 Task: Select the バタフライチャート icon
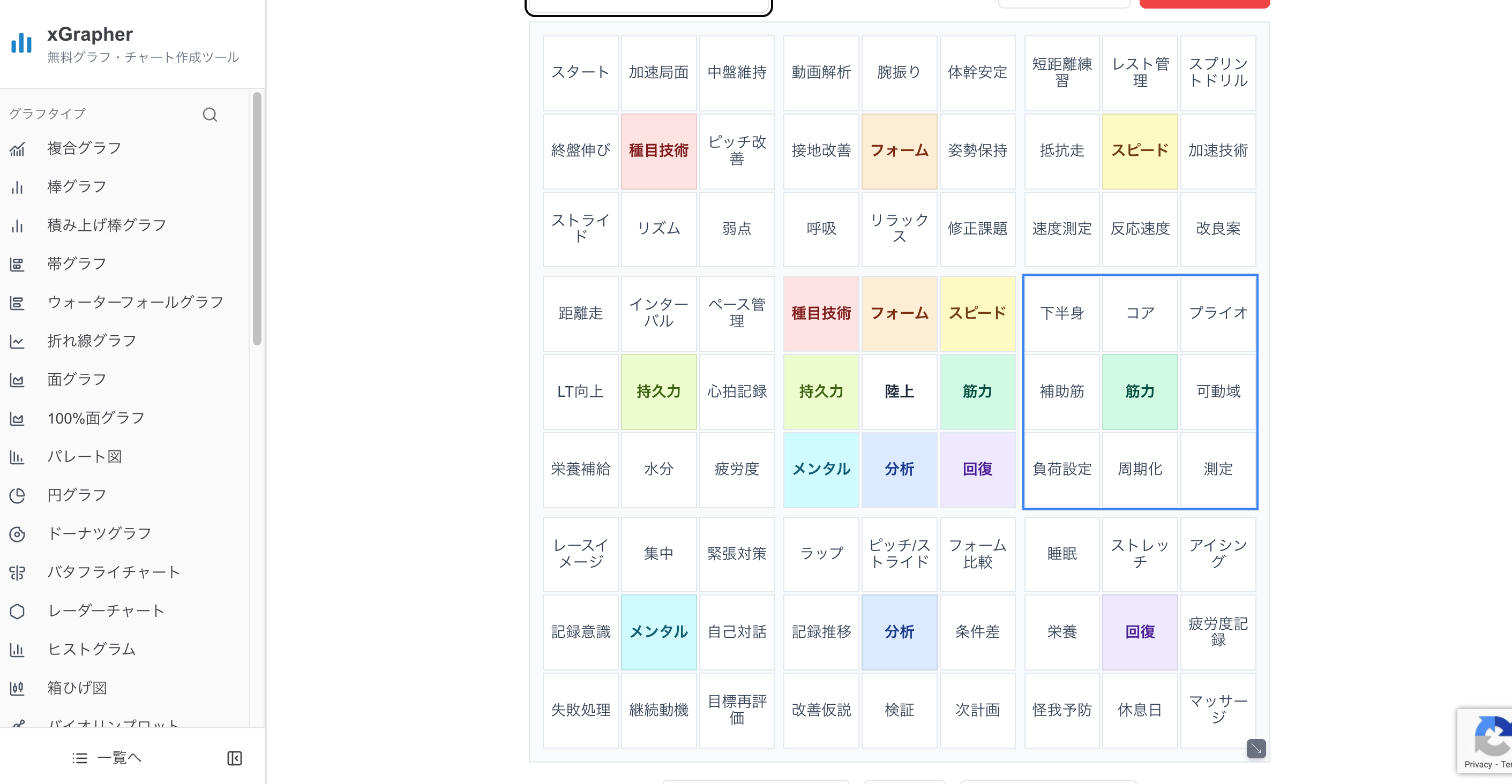[x=17, y=572]
